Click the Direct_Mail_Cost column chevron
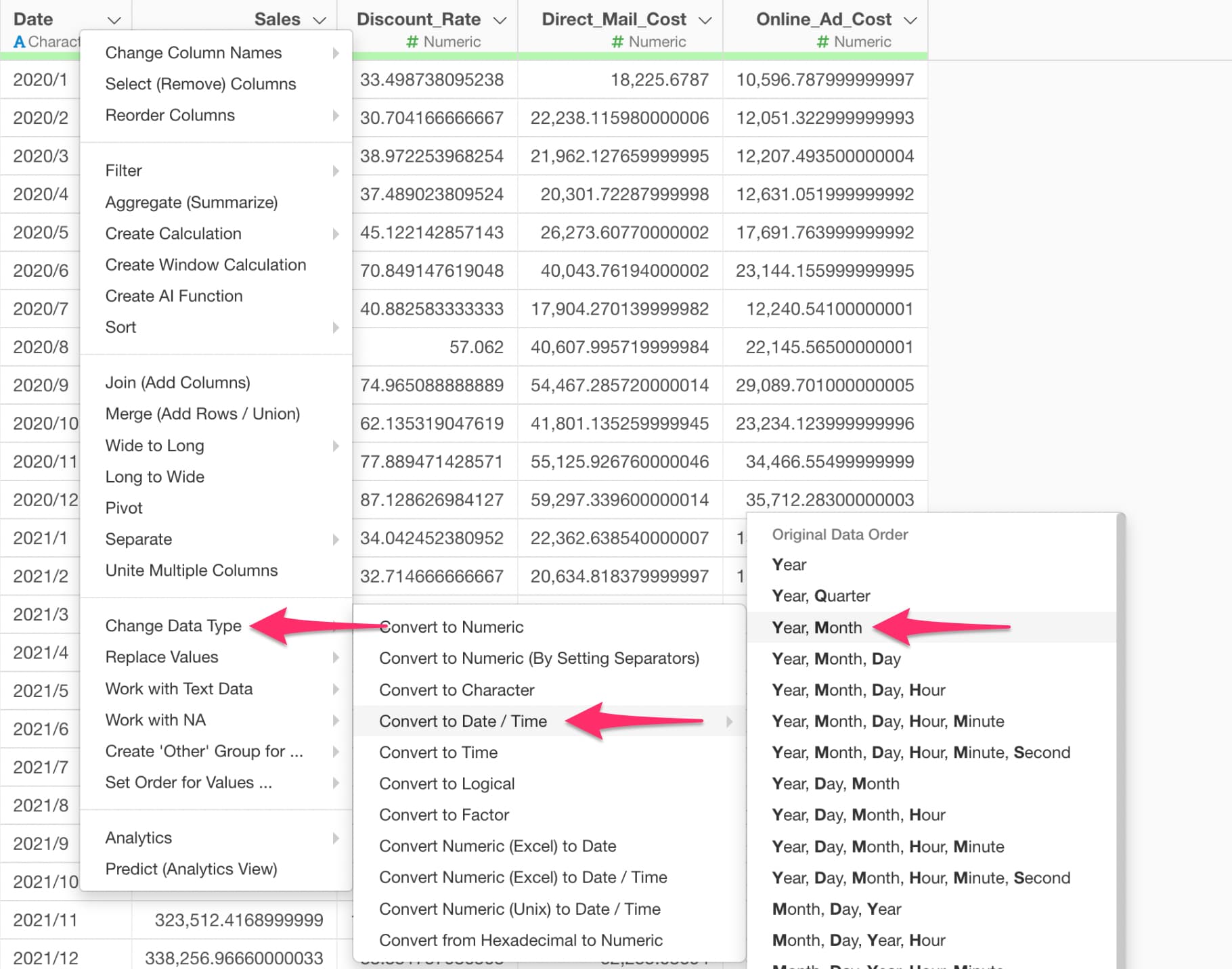The height and width of the screenshot is (969, 1232). point(705,20)
